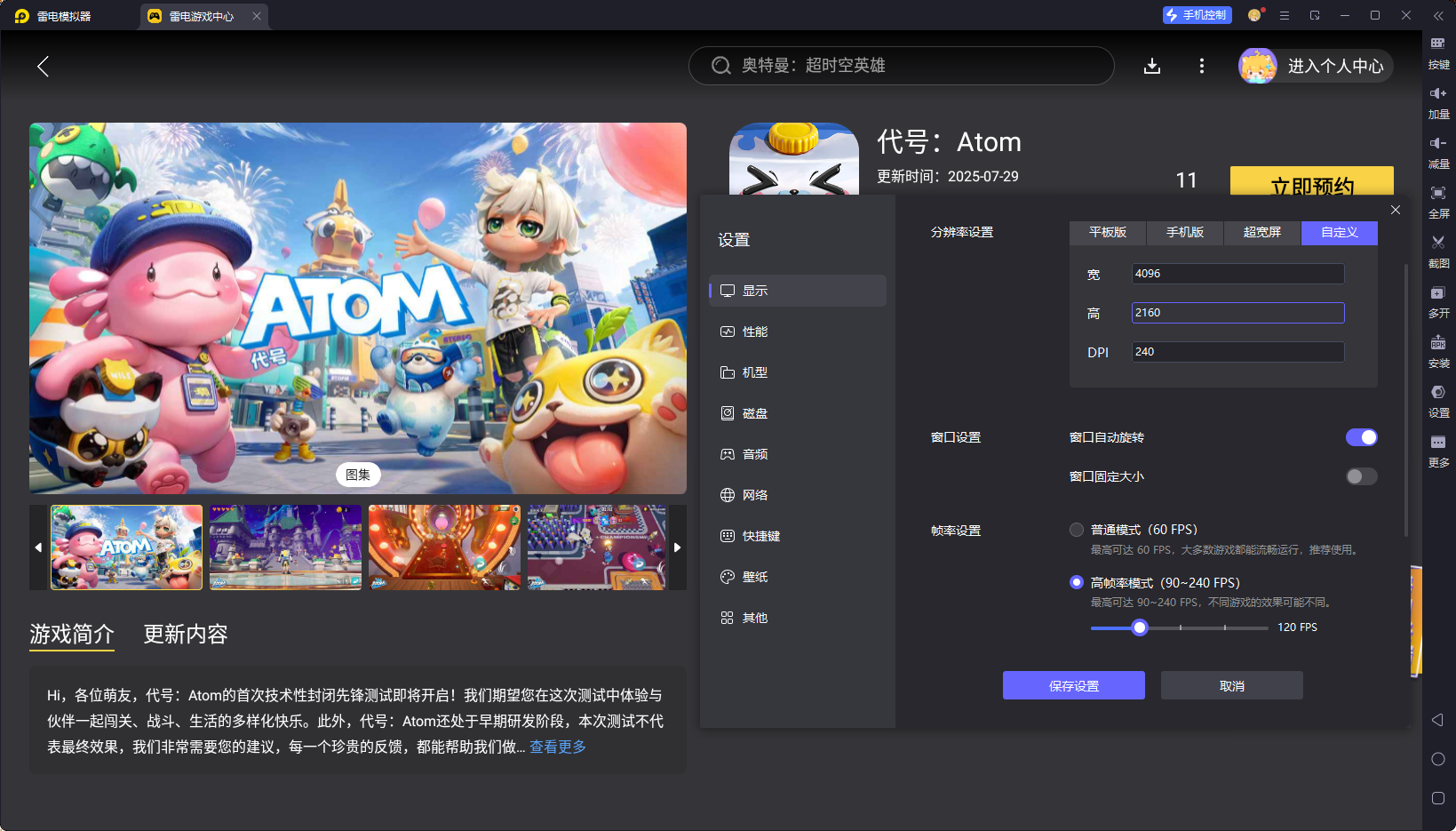
Task: Open the three-dot more options menu
Action: click(x=1202, y=66)
